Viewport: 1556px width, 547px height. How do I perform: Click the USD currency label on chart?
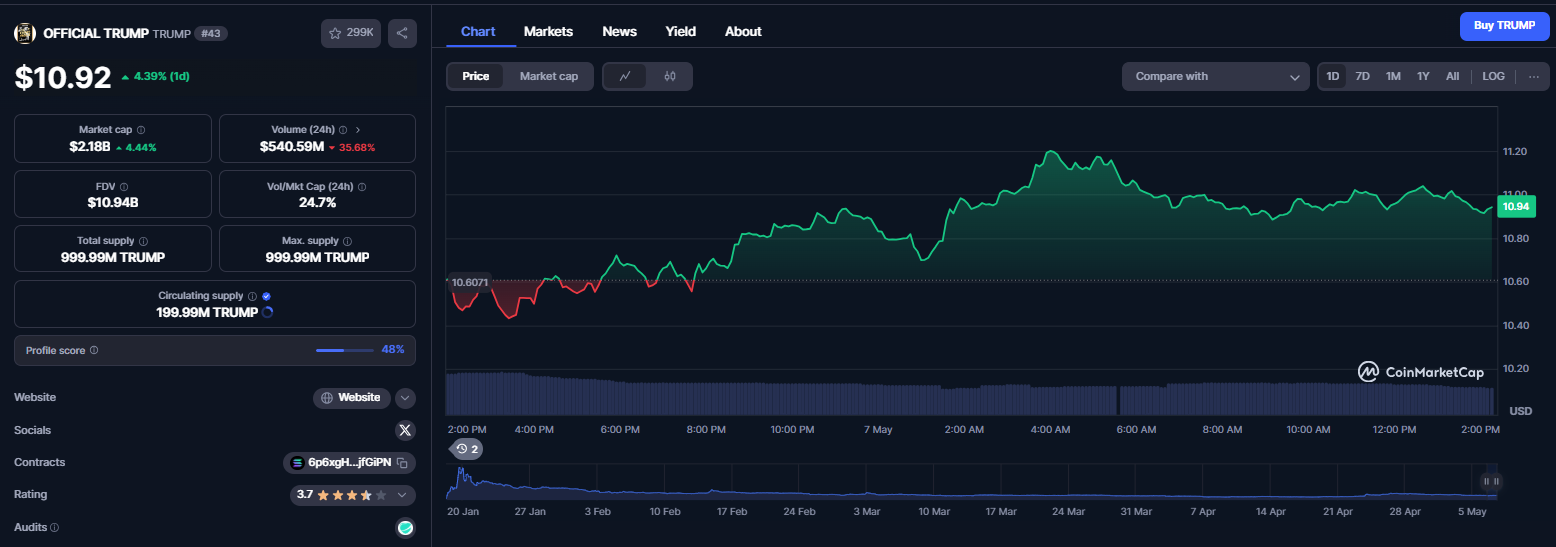pyautogui.click(x=1520, y=411)
